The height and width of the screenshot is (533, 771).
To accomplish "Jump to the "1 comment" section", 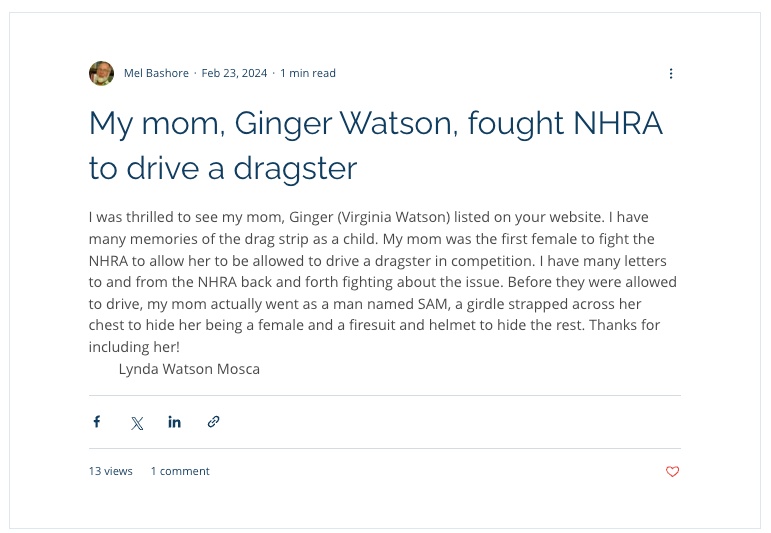I will click(180, 471).
